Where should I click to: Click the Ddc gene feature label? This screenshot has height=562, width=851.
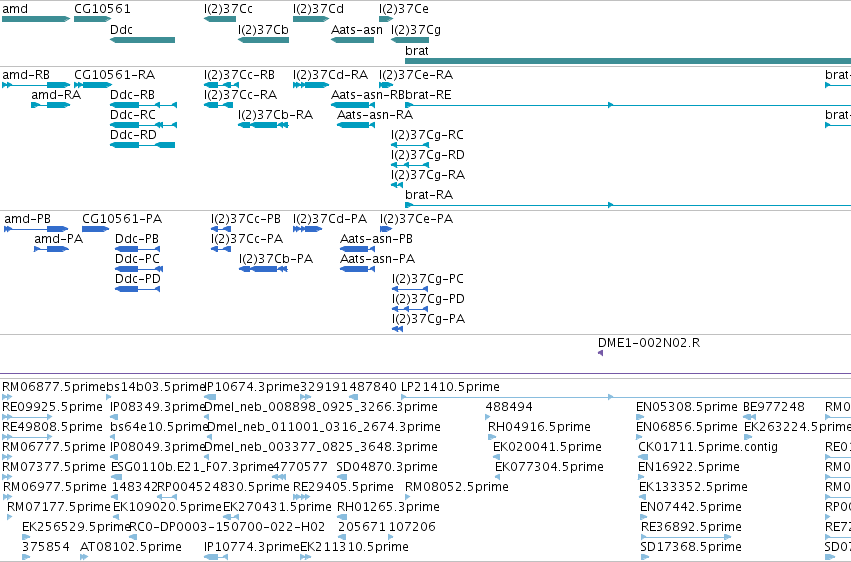pos(121,30)
